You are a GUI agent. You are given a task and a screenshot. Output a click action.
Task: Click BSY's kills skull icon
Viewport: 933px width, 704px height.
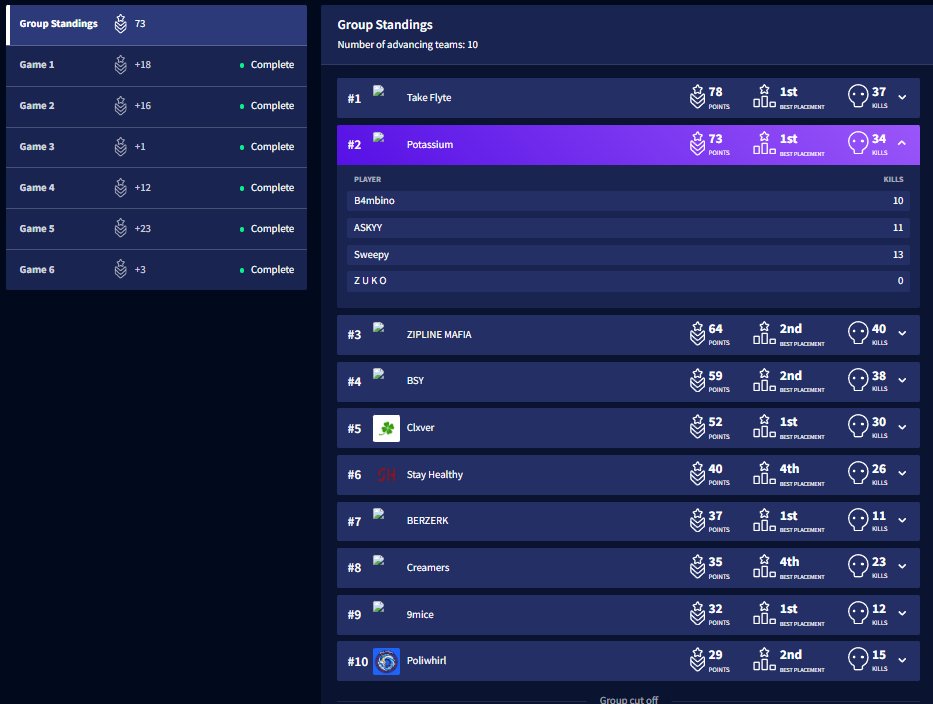[858, 380]
